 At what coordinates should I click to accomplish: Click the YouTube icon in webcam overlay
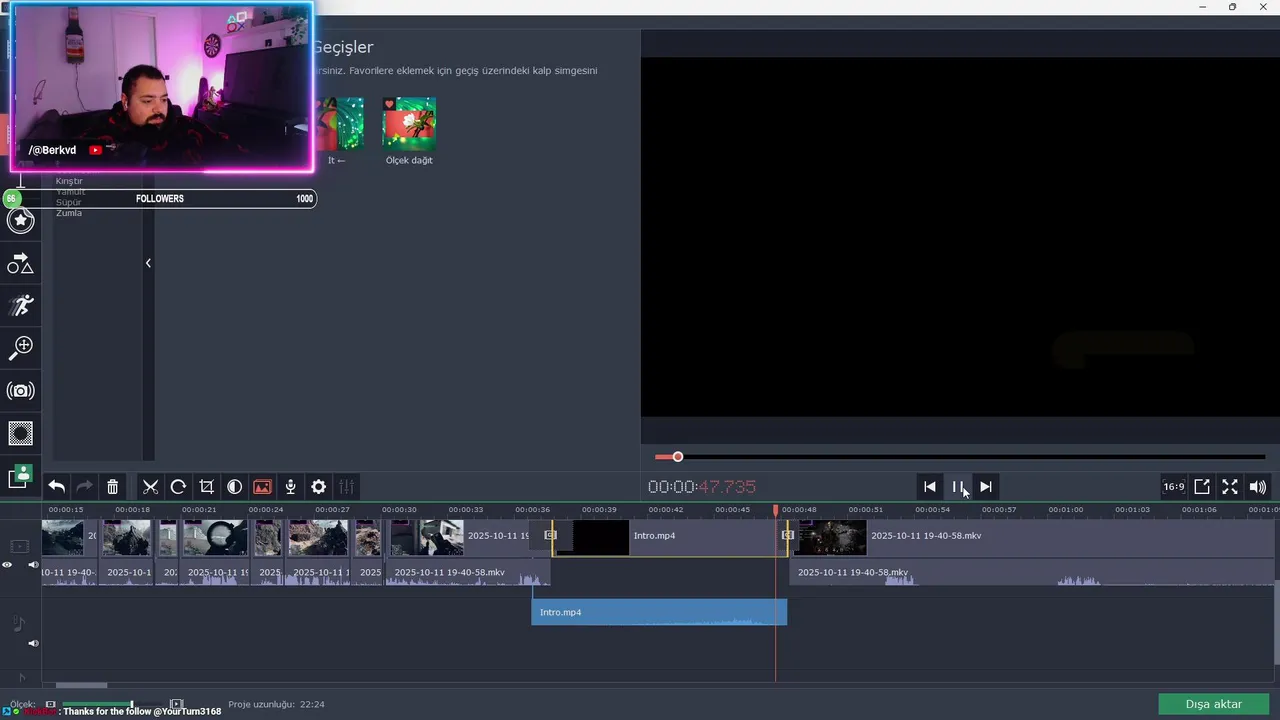coord(96,150)
